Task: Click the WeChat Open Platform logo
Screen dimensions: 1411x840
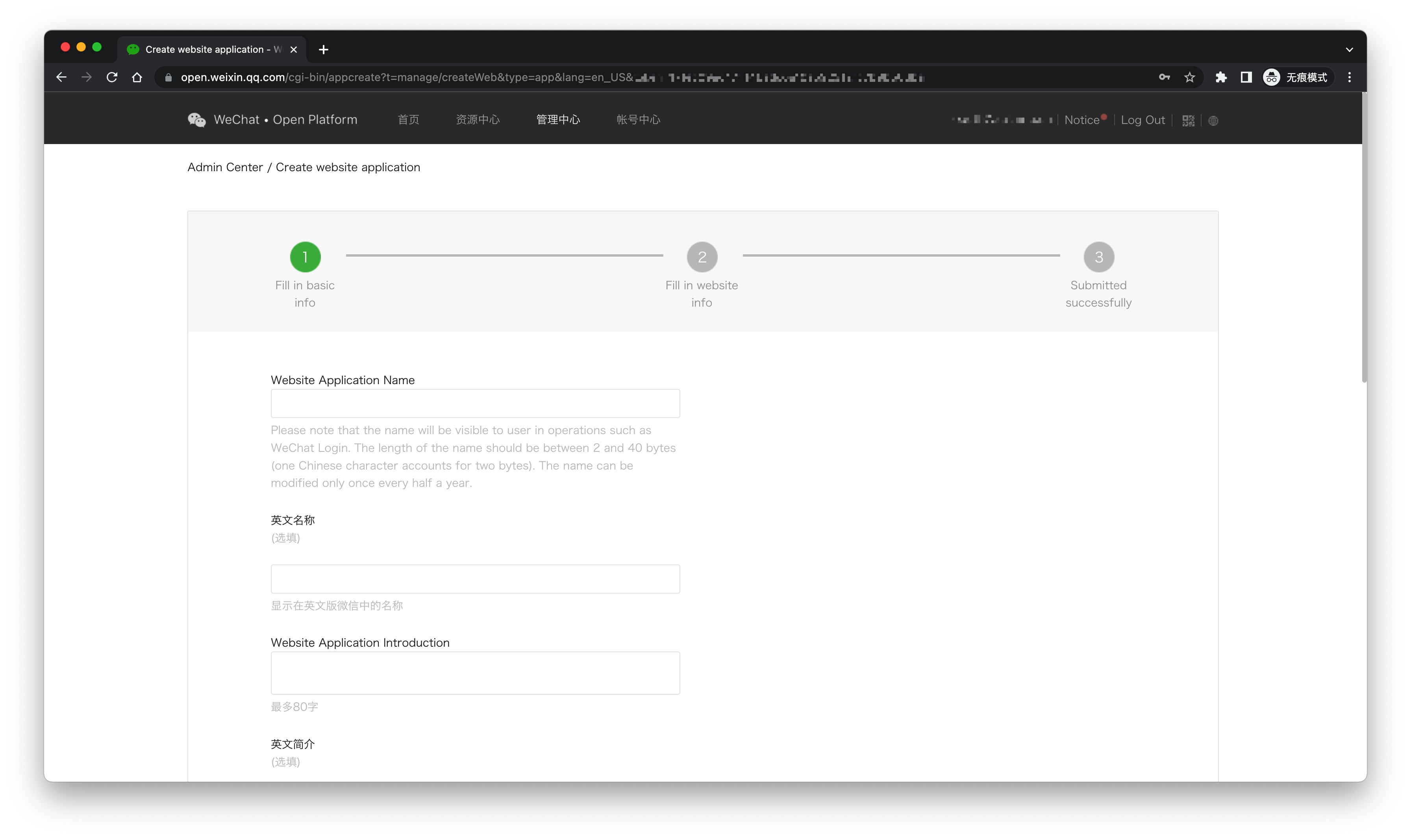Action: (x=196, y=119)
